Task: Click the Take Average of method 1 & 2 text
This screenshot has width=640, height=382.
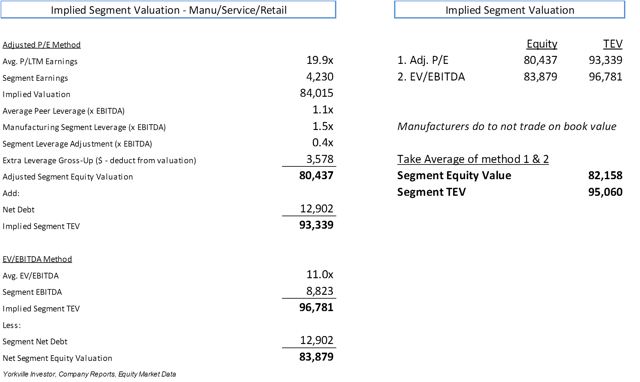Action: (x=473, y=159)
